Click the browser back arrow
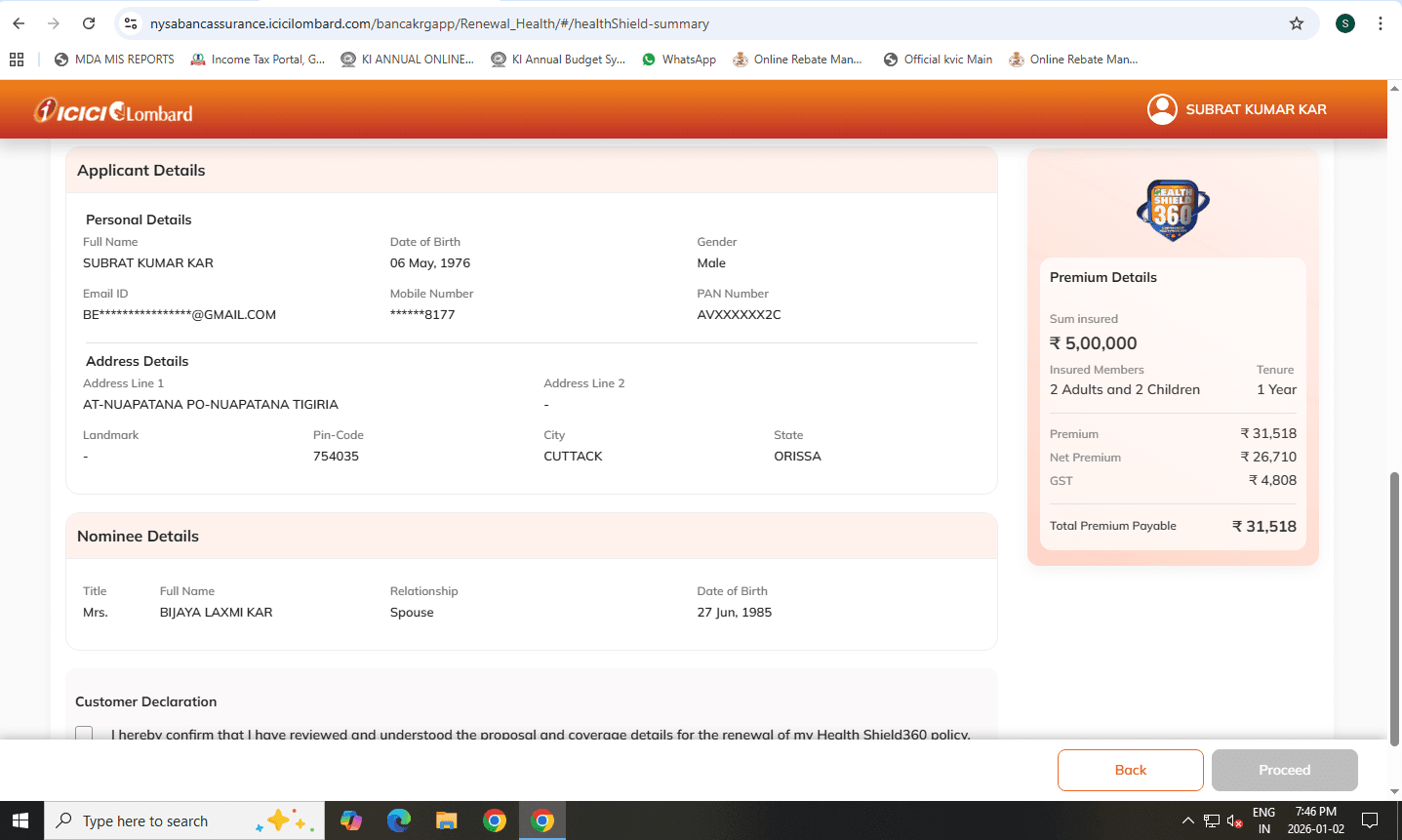 [x=19, y=23]
